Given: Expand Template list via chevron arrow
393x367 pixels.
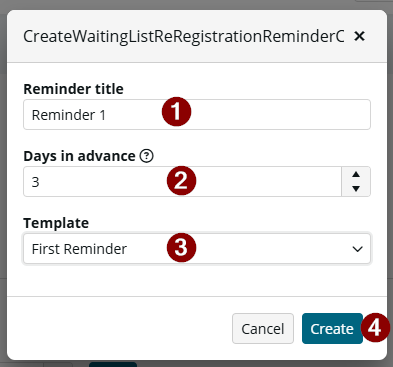Looking at the screenshot, I should point(357,249).
